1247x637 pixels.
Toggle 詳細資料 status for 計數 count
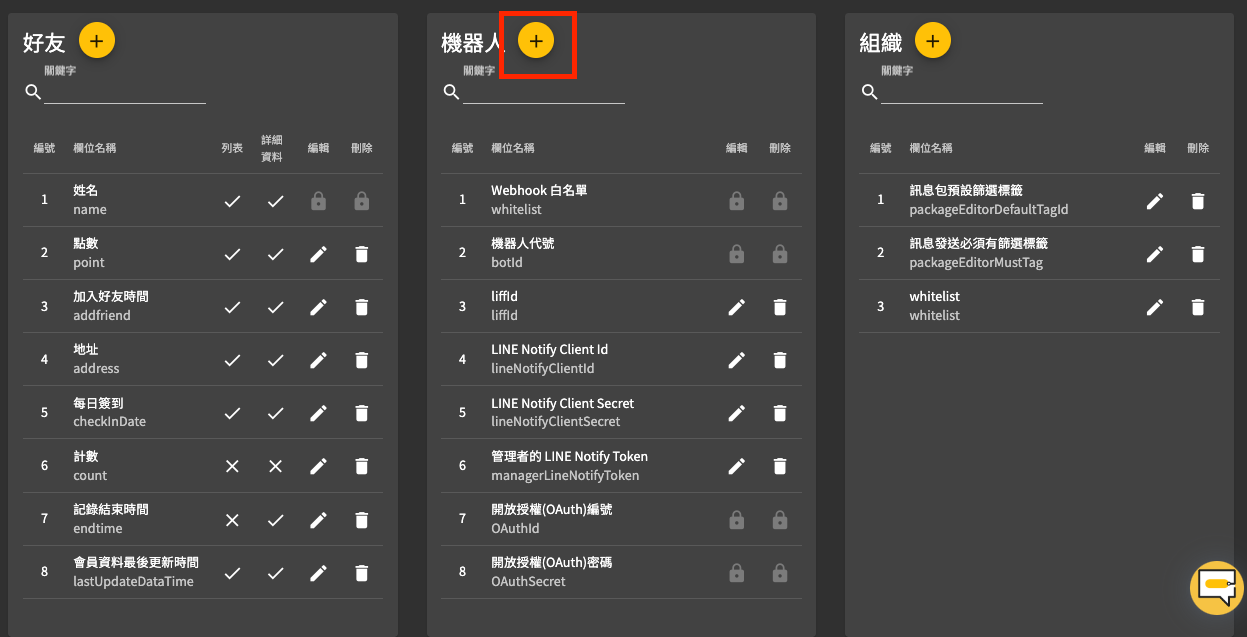pyautogui.click(x=275, y=466)
